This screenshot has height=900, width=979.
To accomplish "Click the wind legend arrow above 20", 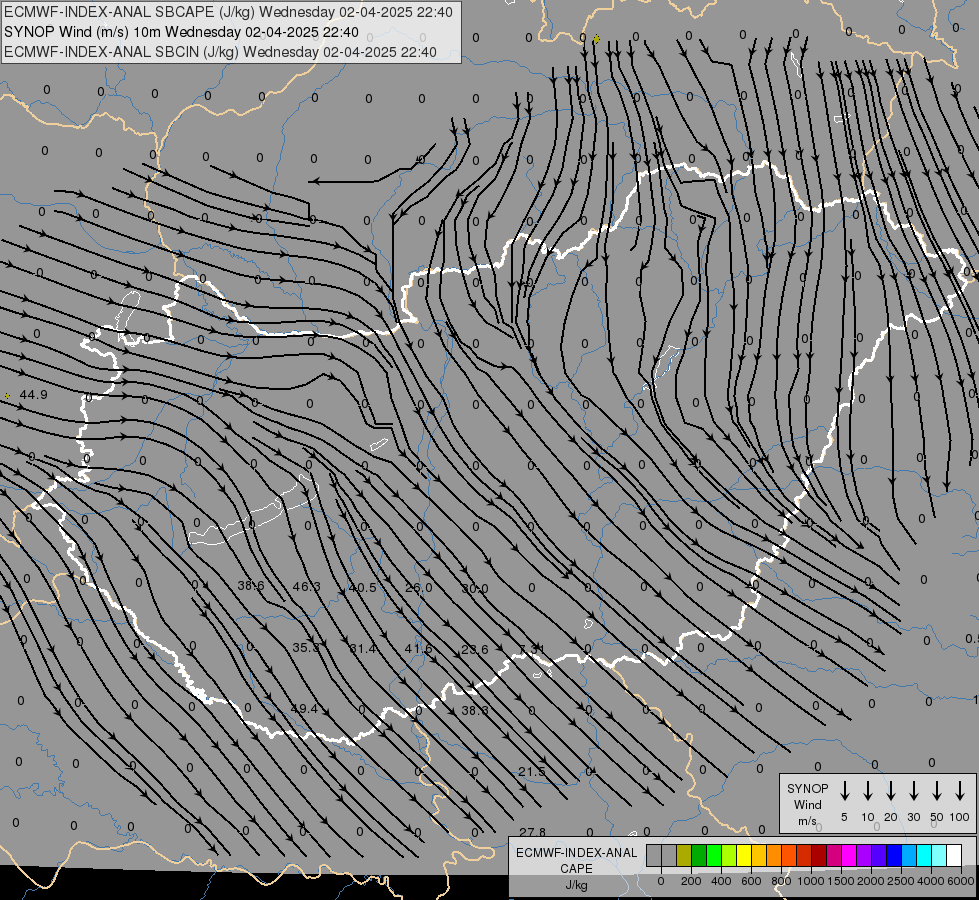I will [x=891, y=791].
